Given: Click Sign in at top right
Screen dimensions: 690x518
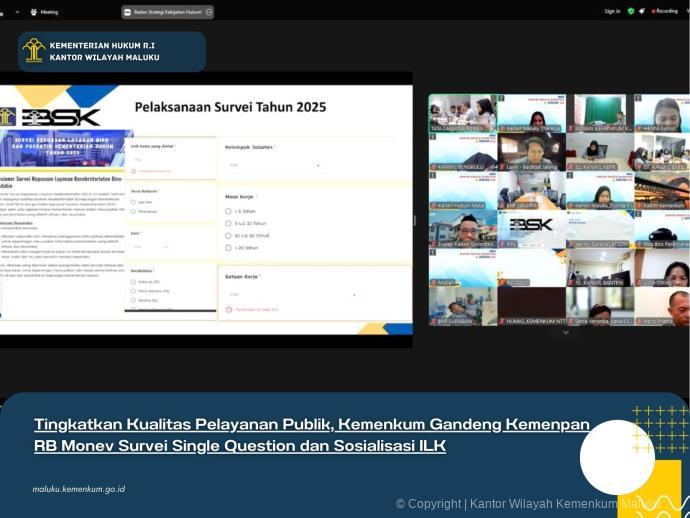Looking at the screenshot, I should coord(612,11).
